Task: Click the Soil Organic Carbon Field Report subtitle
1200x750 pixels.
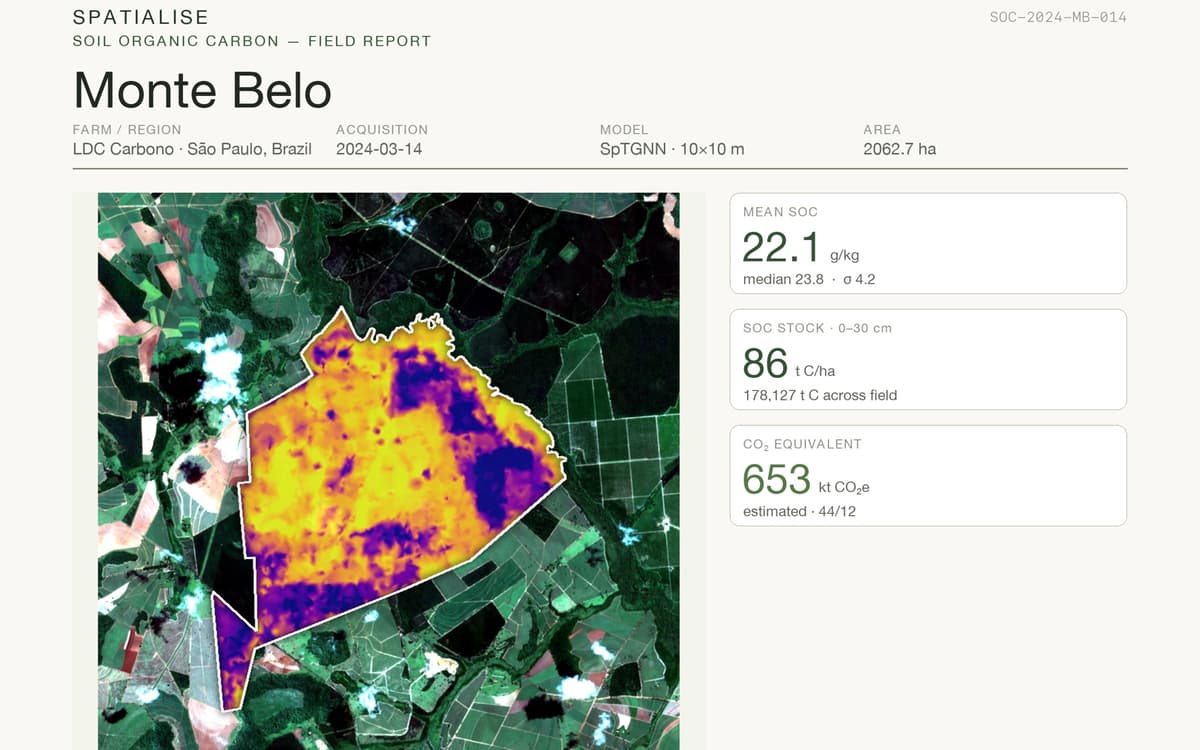Action: coord(252,41)
